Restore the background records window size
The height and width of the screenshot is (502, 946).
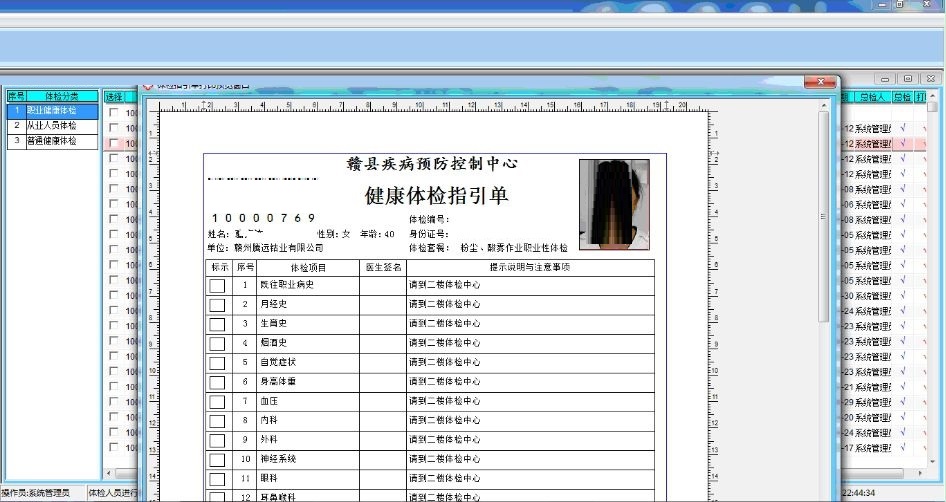(907, 78)
